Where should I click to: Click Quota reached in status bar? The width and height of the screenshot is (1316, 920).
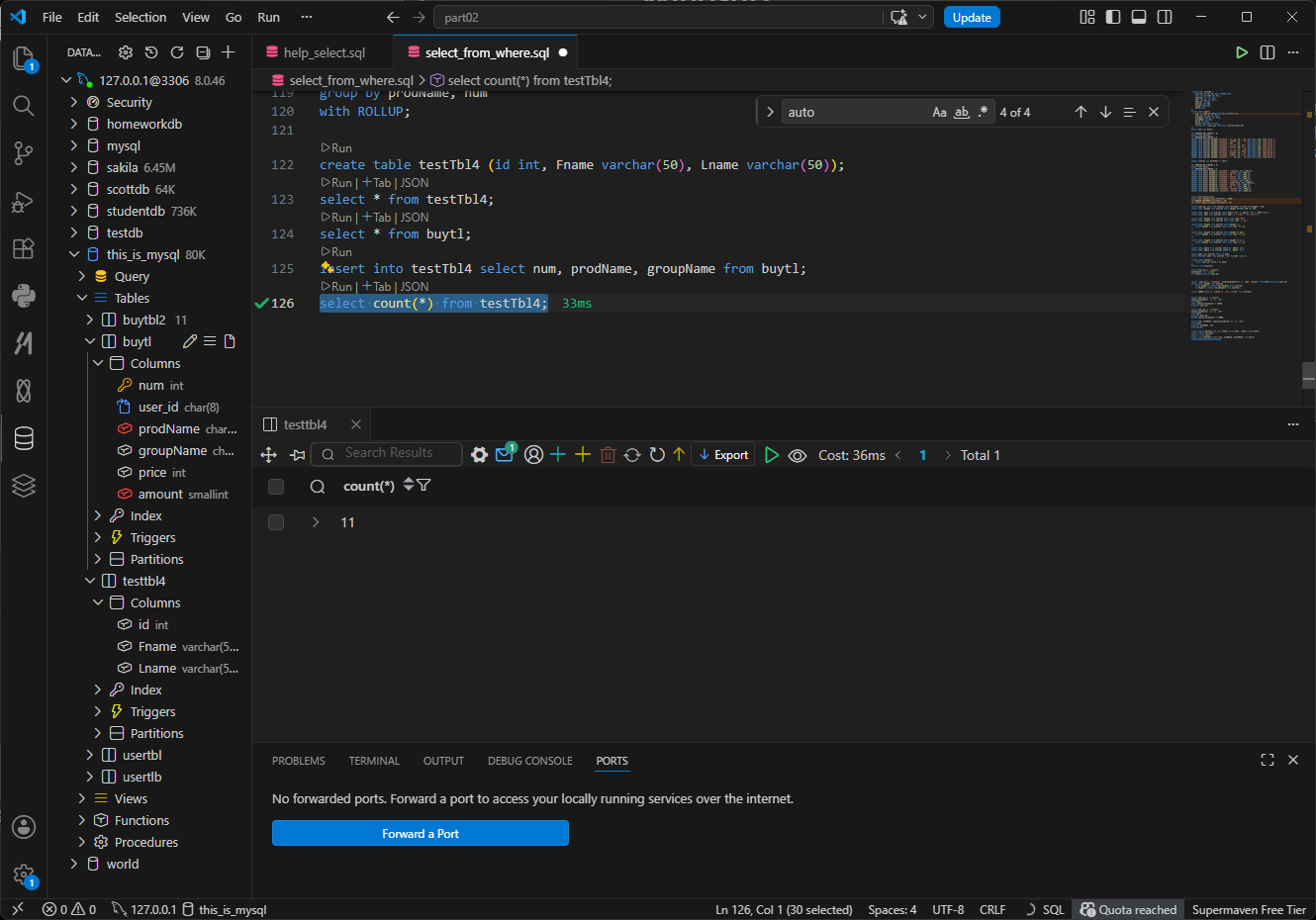tap(1128, 910)
